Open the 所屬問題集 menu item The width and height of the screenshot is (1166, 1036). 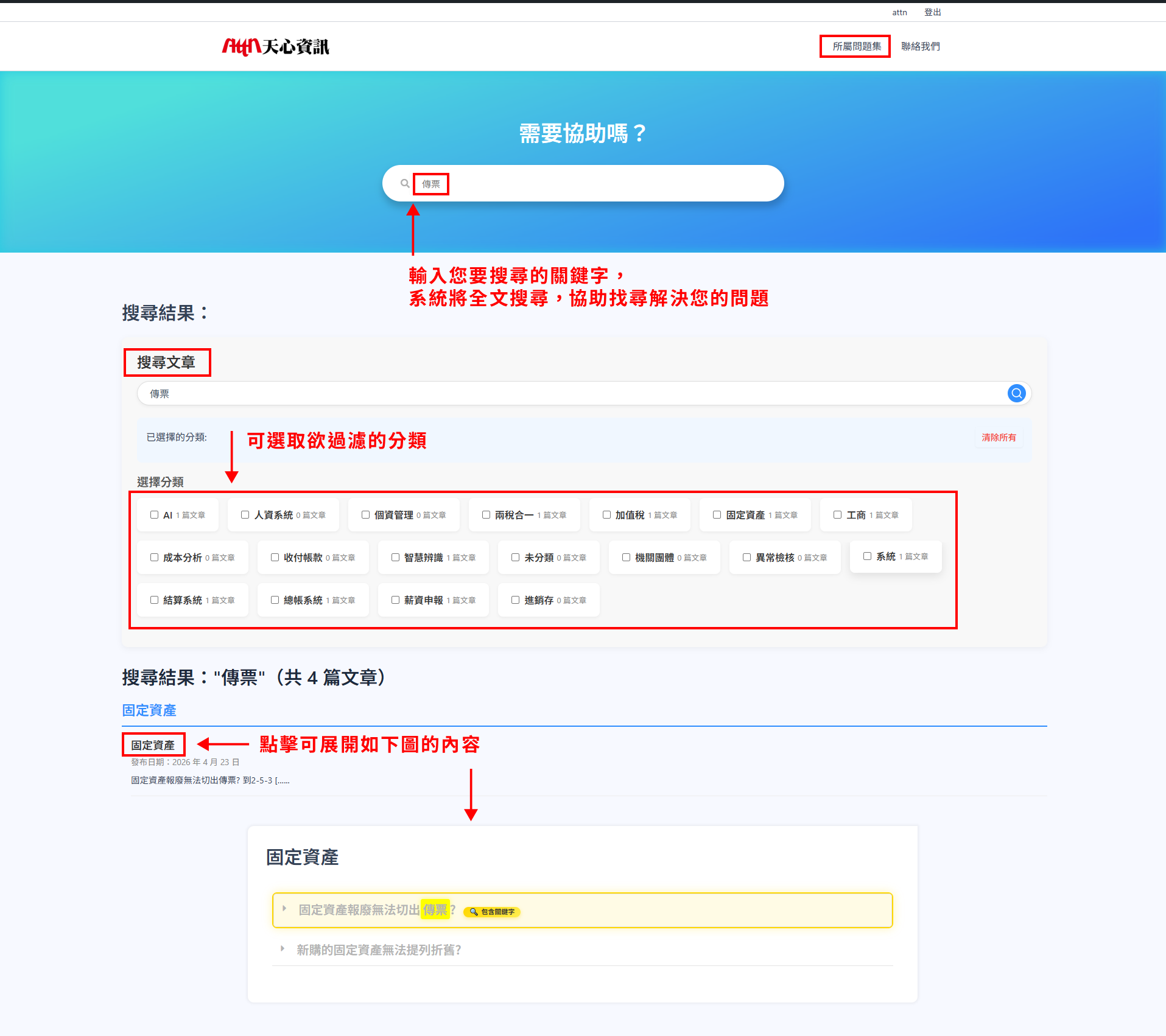pyautogui.click(x=856, y=46)
